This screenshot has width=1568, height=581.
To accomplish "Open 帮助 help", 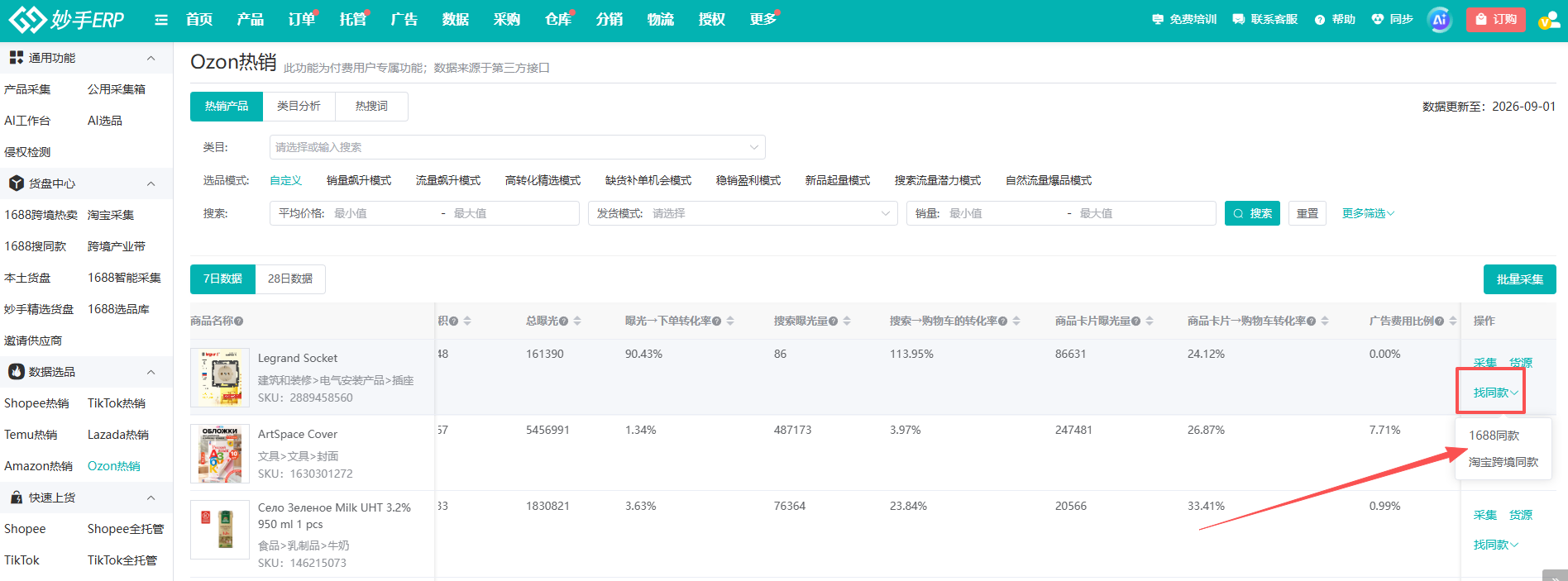I will click(1335, 19).
